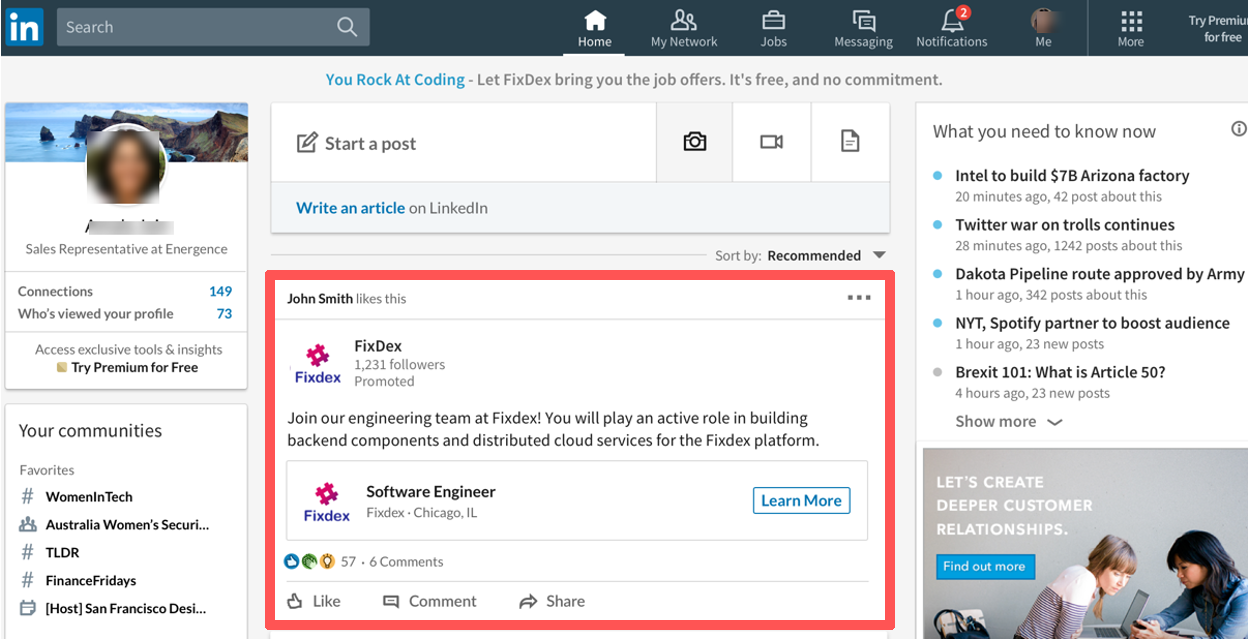Screen dimensions: 1248x641
Task: Like the FixDex promoted post
Action: 314,601
